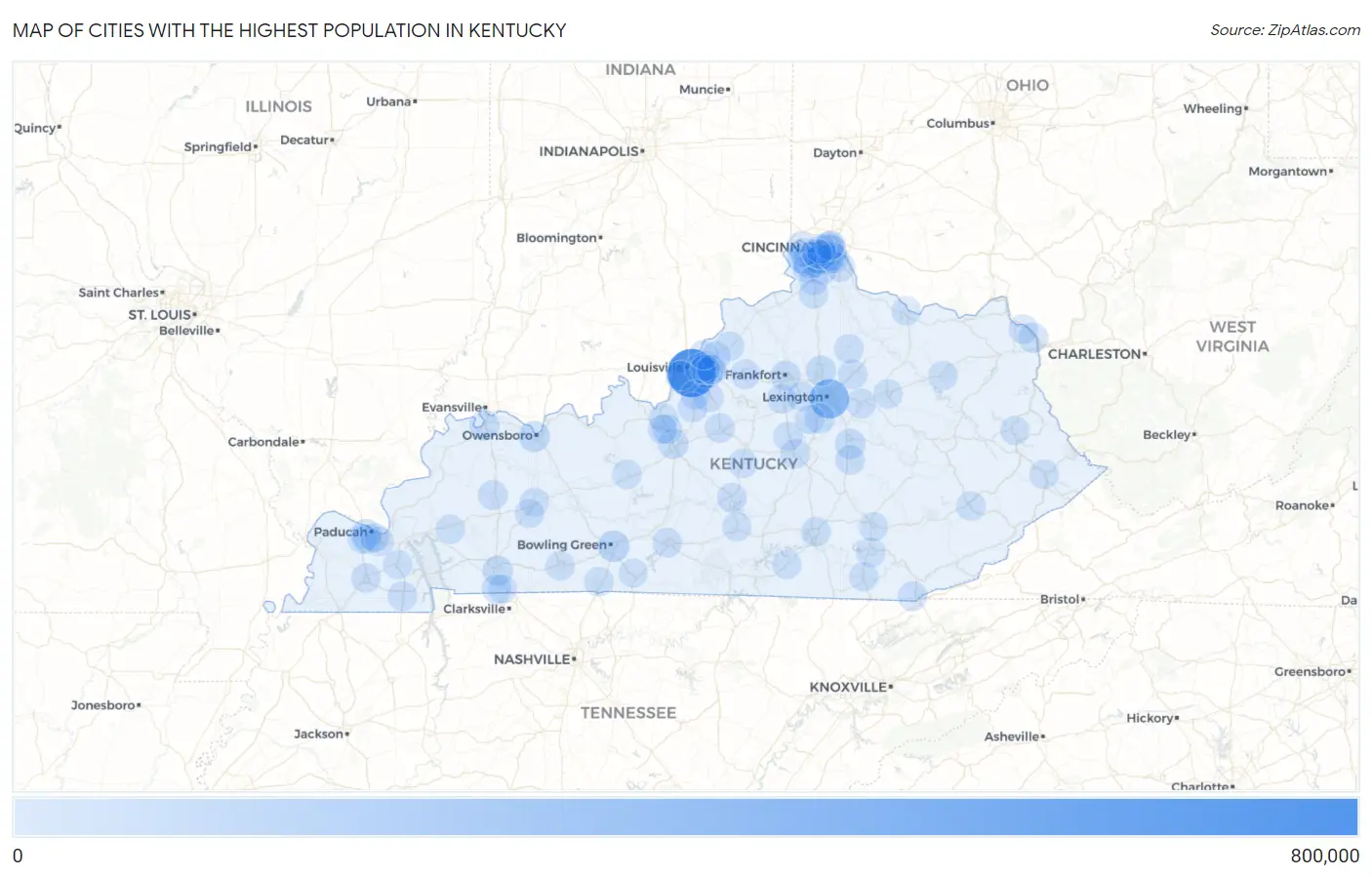Viewport: 1372px width, 877px height.
Task: Click the Beckley city label
Action: click(1167, 435)
